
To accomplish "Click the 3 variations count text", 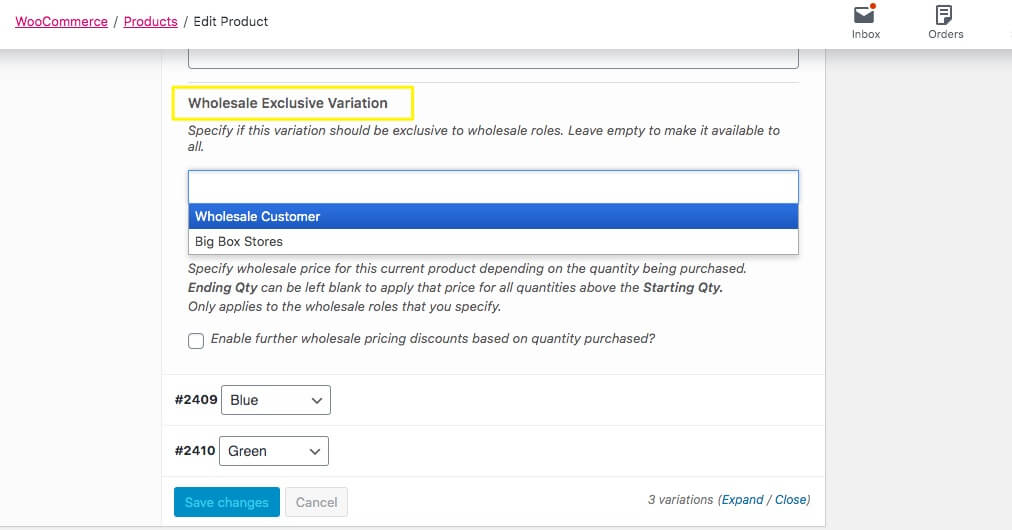I will point(680,500).
